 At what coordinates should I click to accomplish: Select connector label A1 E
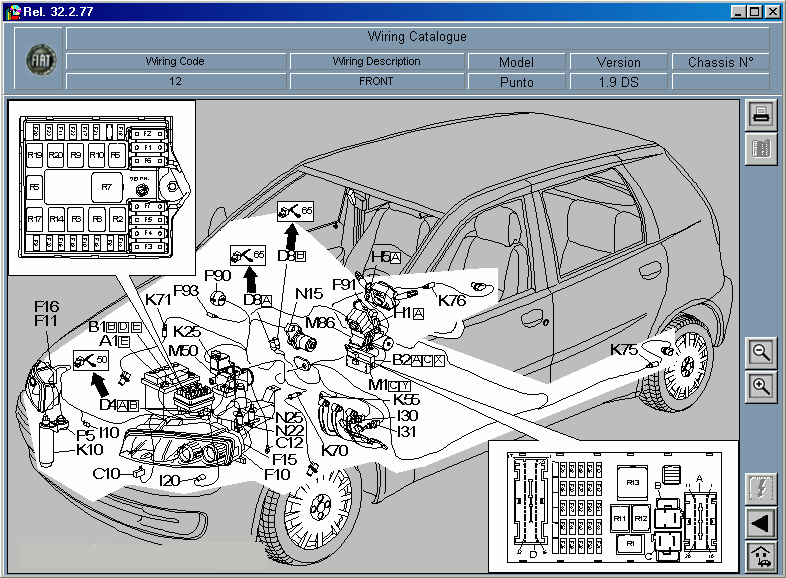click(115, 341)
